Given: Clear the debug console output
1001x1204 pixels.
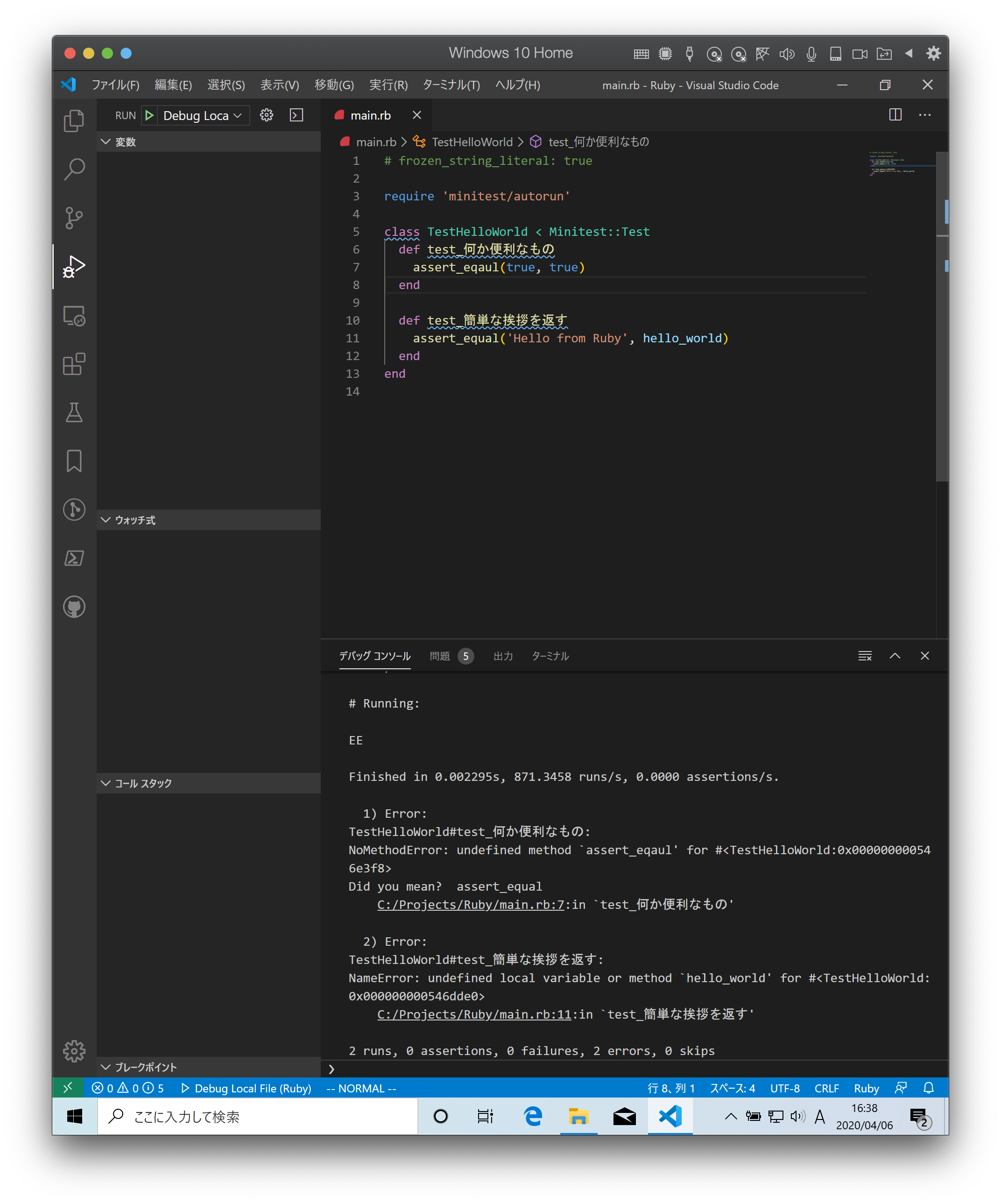Looking at the screenshot, I should click(865, 656).
